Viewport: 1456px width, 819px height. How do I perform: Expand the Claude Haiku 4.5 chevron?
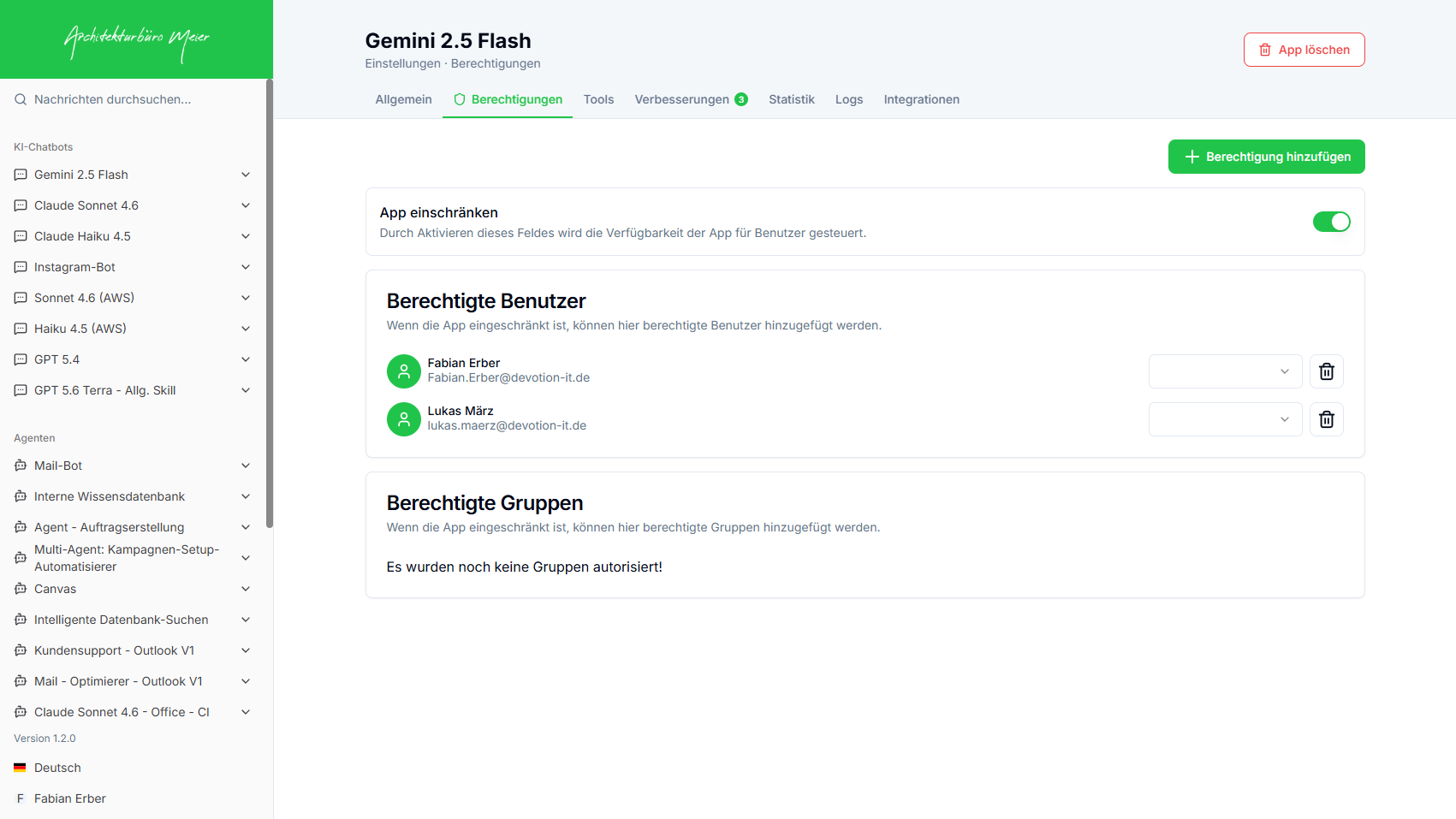coord(246,236)
